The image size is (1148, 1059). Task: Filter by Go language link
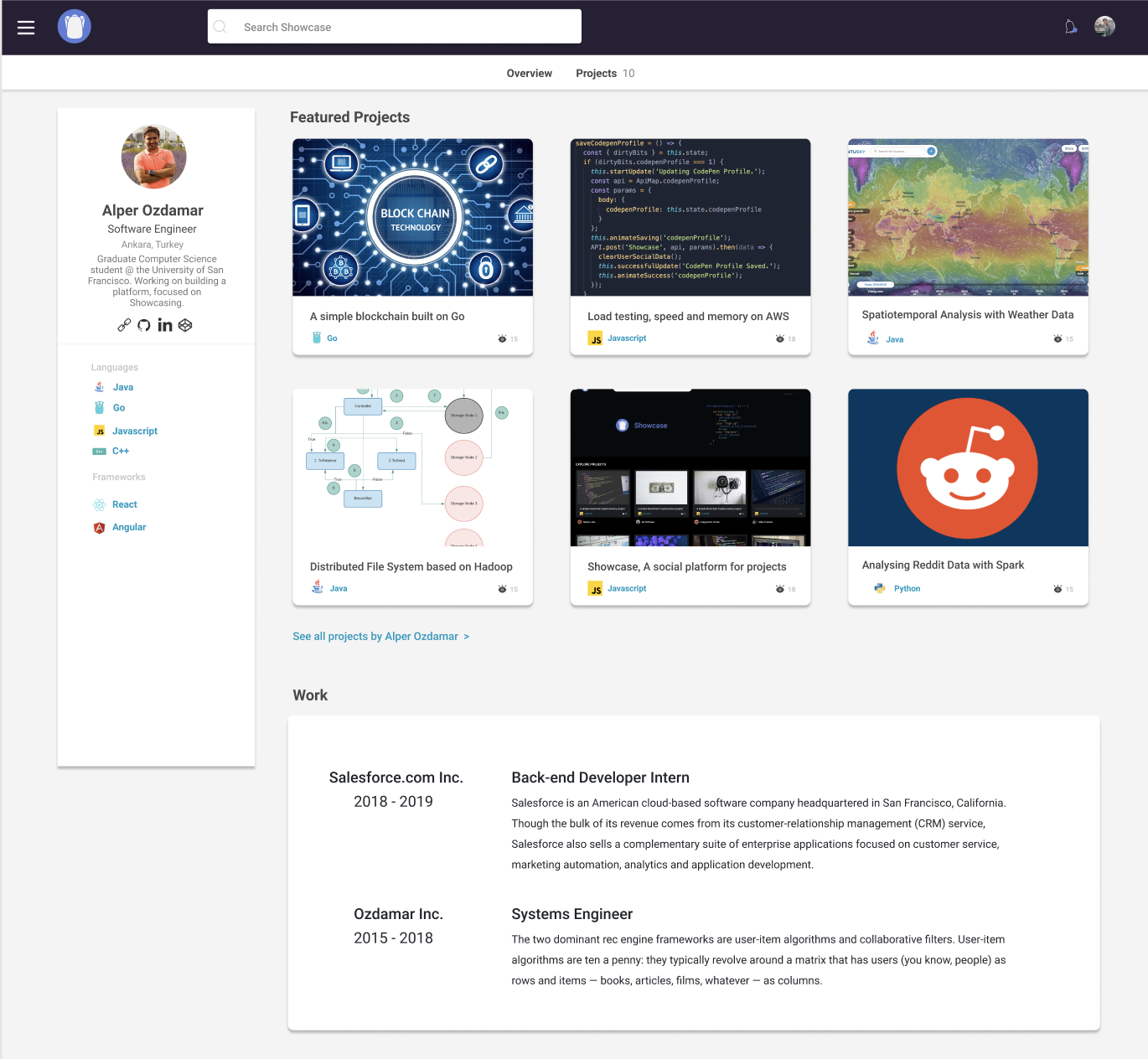click(119, 408)
